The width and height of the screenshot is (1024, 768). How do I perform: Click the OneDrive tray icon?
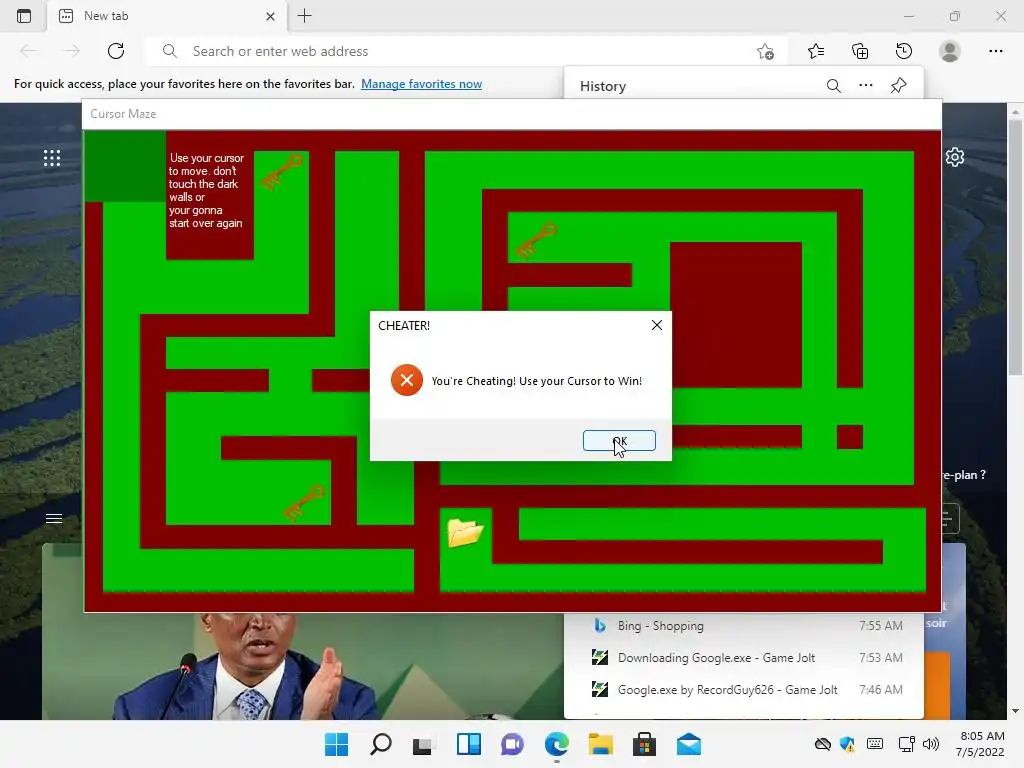[823, 744]
